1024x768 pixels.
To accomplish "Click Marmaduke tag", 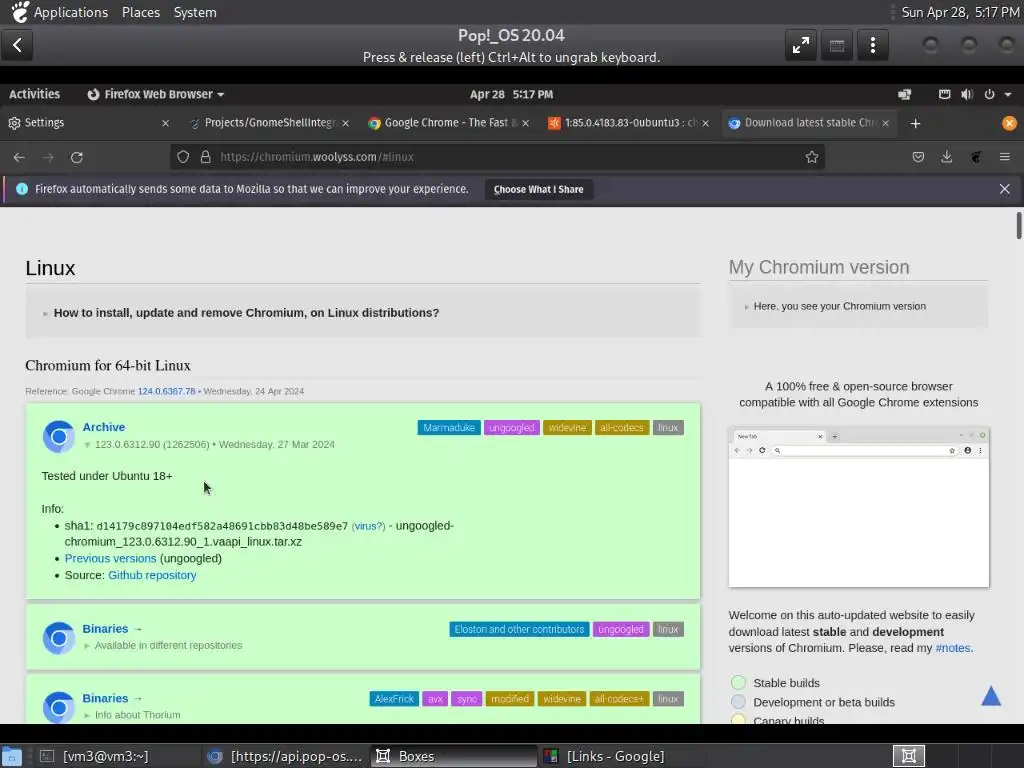I will 449,428.
